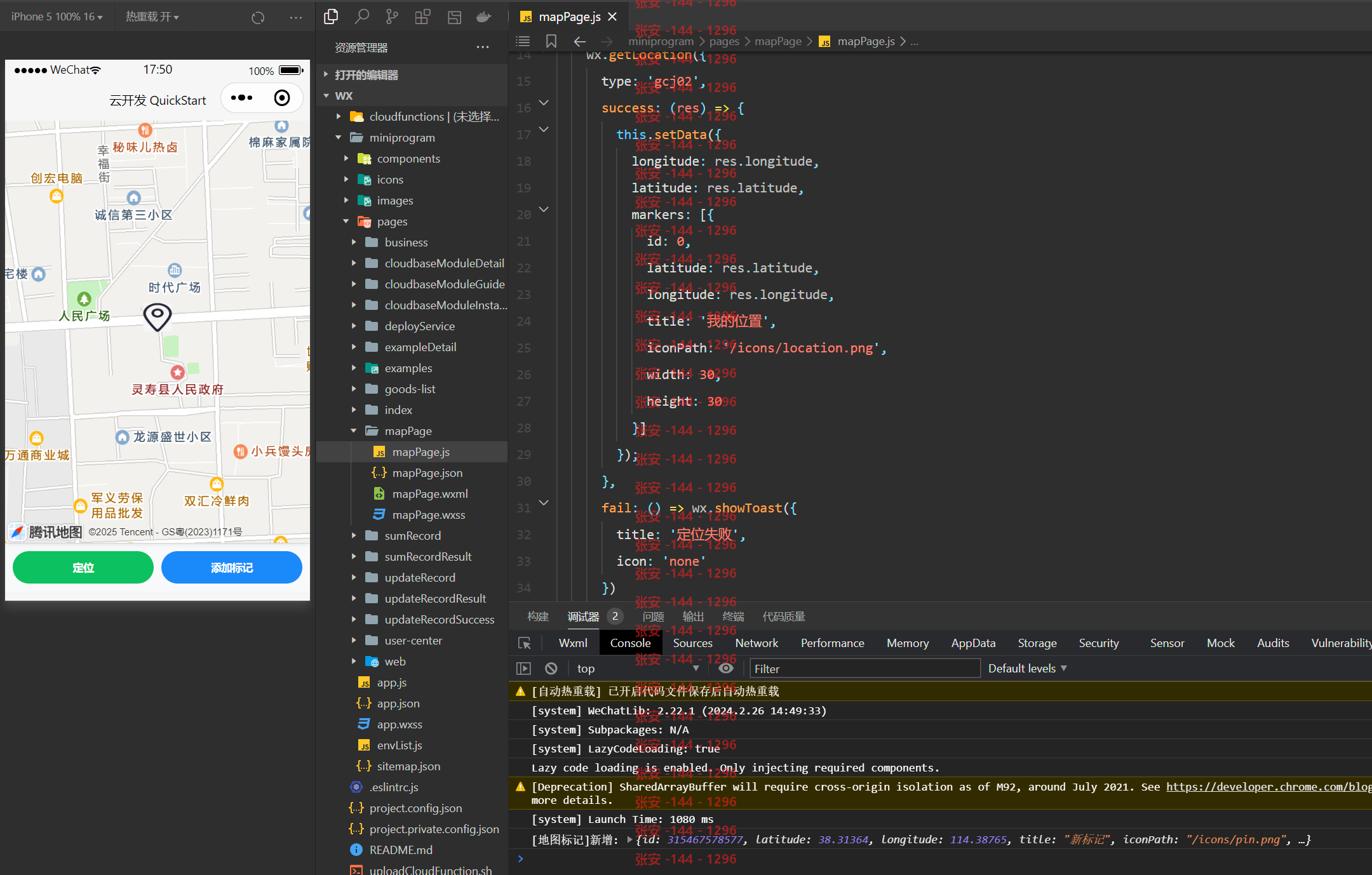Fold code at line 31 arrow
The height and width of the screenshot is (875, 1372).
[x=544, y=503]
